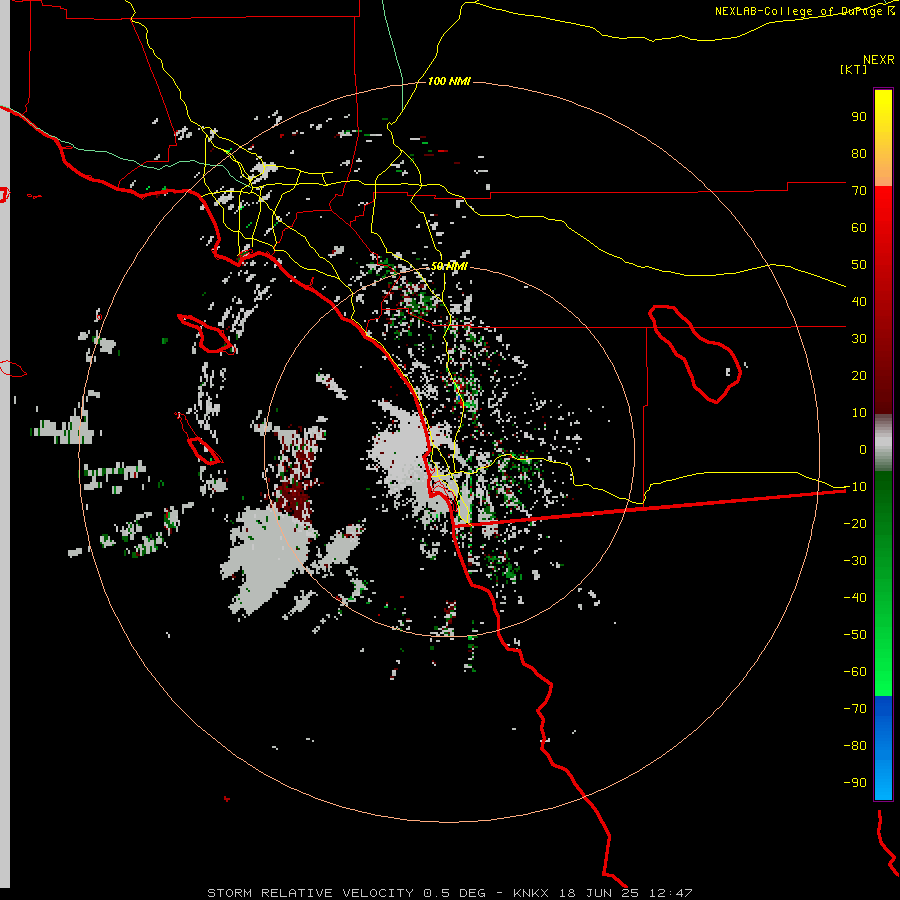The image size is (900, 900).
Task: Click the -90 value on the velocity scale
Action: 855,783
